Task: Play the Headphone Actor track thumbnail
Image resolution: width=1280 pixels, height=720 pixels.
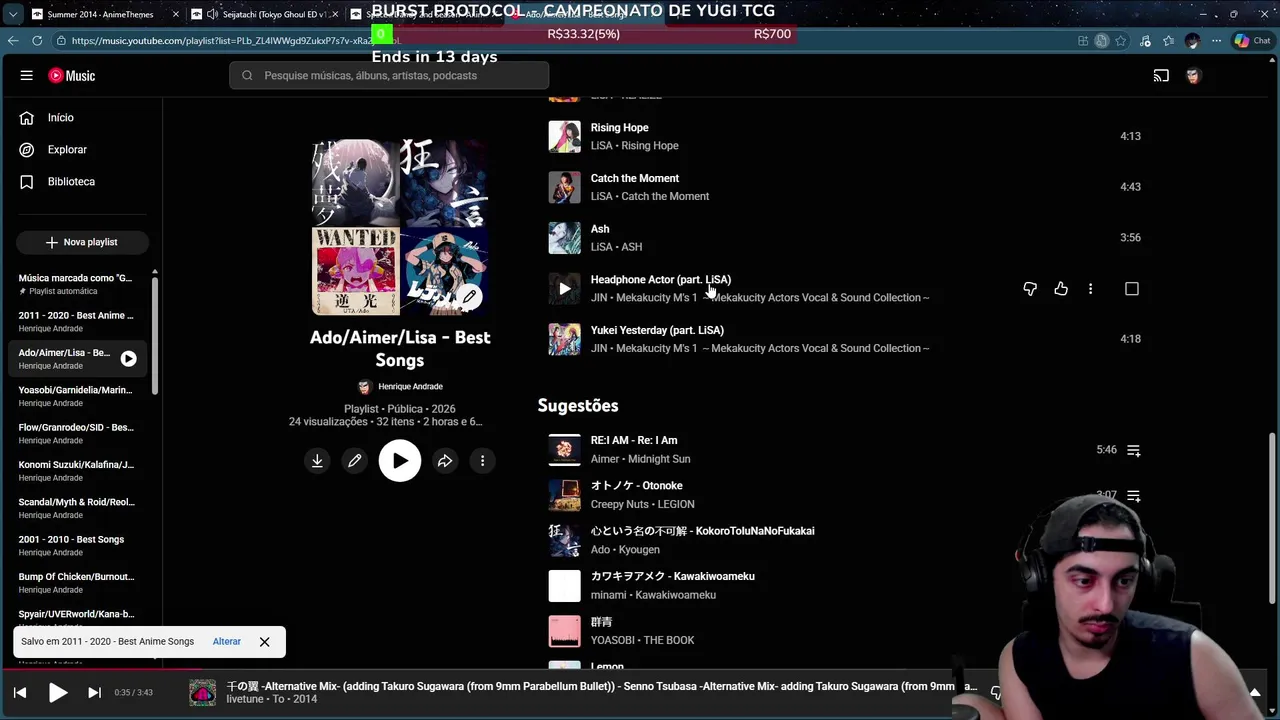Action: click(564, 289)
